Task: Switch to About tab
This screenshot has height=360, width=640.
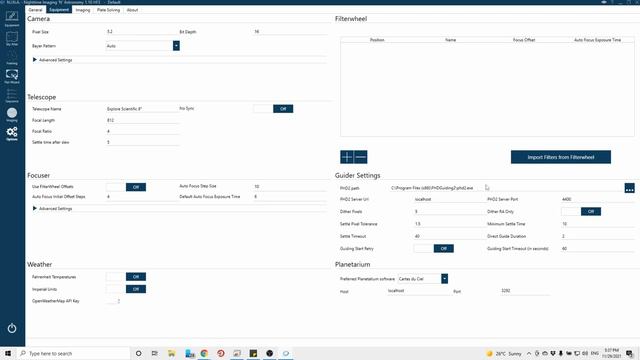Action: click(132, 10)
